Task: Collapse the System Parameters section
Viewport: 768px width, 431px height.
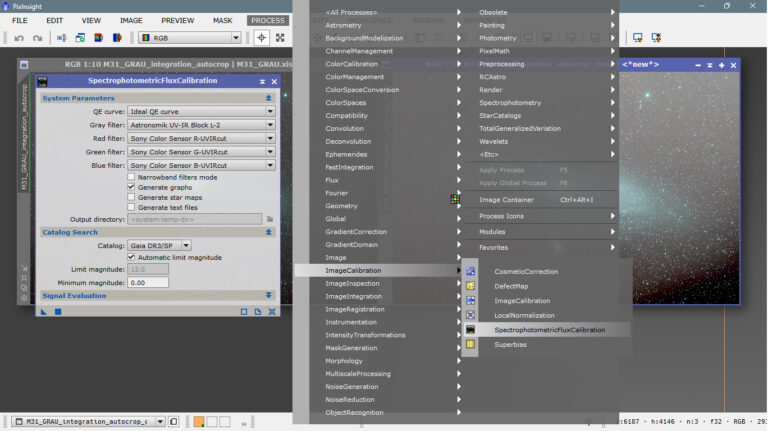Action: (x=268, y=98)
